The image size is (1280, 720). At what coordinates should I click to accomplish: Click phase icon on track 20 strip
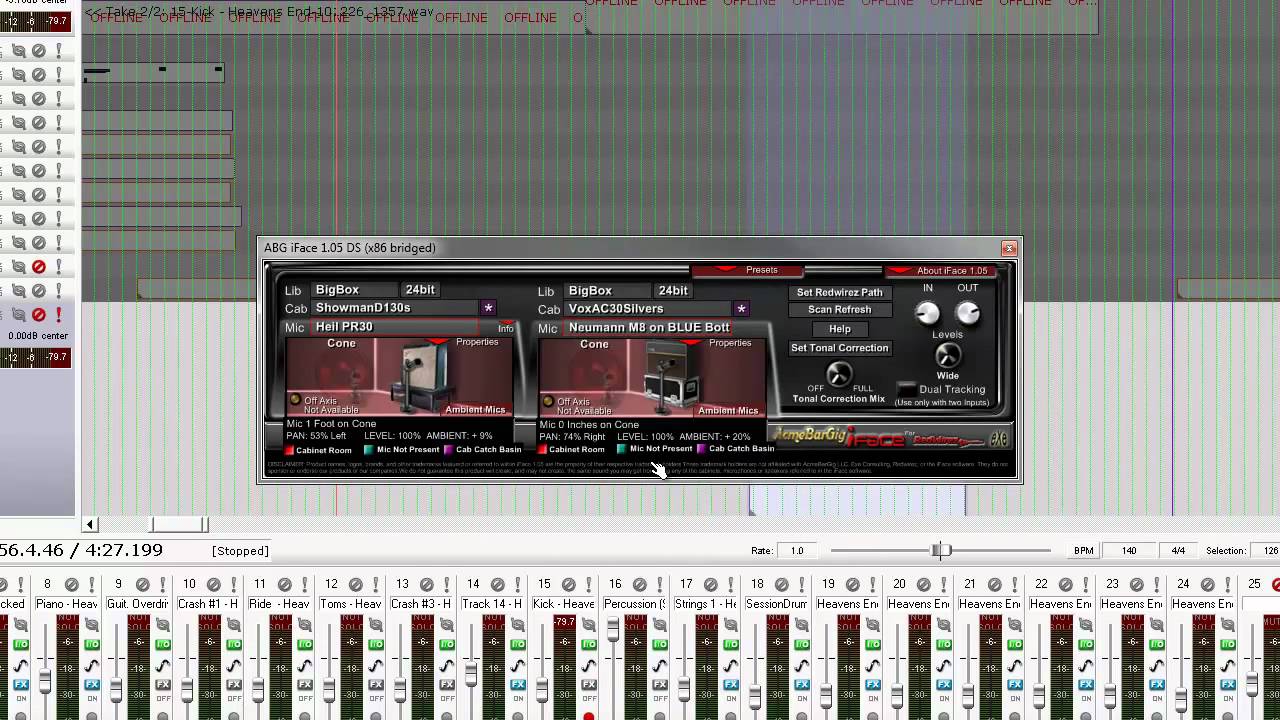point(944,624)
